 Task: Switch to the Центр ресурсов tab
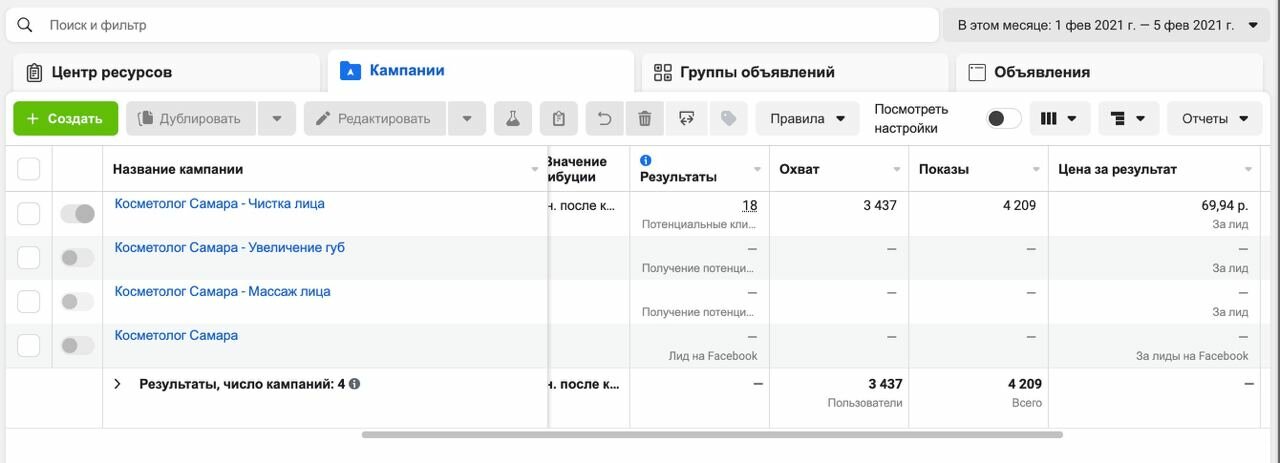pyautogui.click(x=165, y=72)
